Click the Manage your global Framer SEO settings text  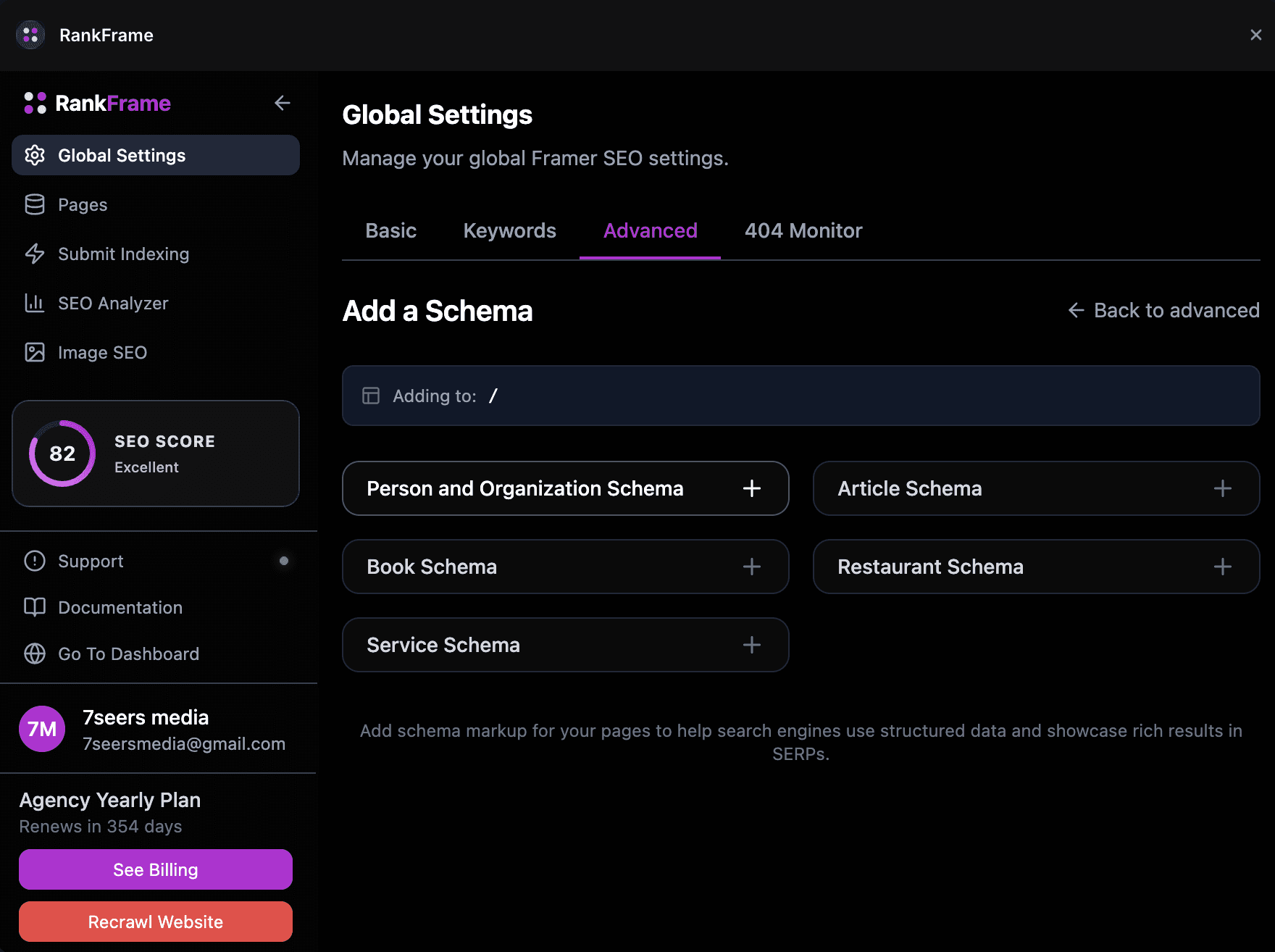point(535,158)
